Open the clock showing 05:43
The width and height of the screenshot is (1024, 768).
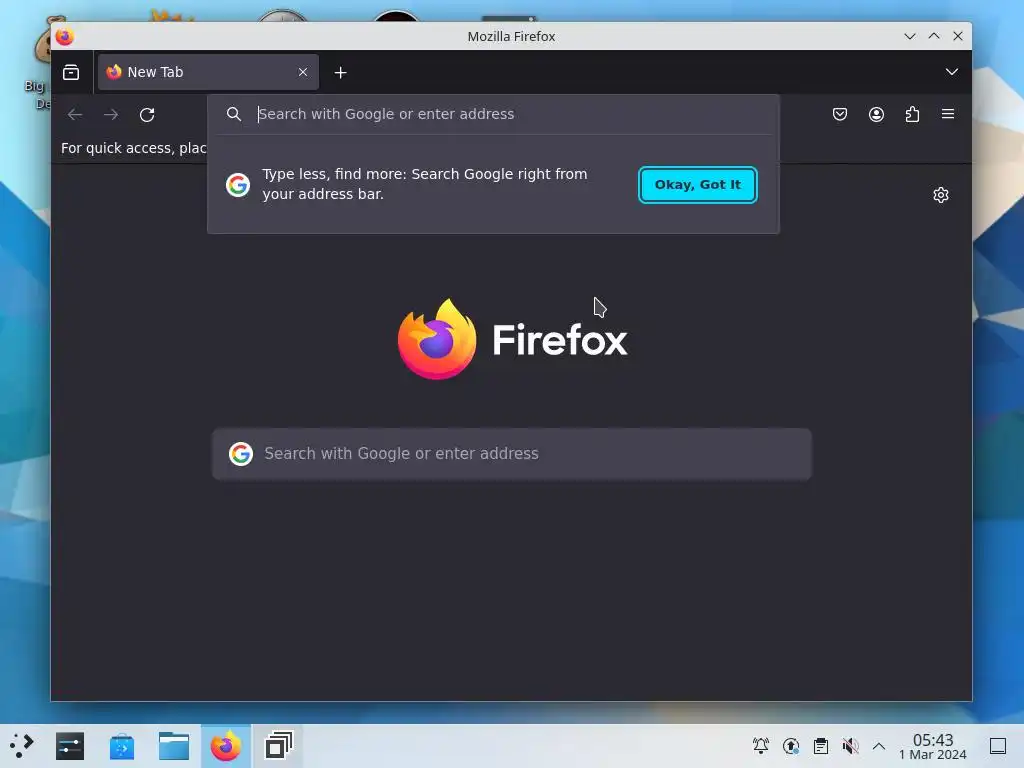933,746
